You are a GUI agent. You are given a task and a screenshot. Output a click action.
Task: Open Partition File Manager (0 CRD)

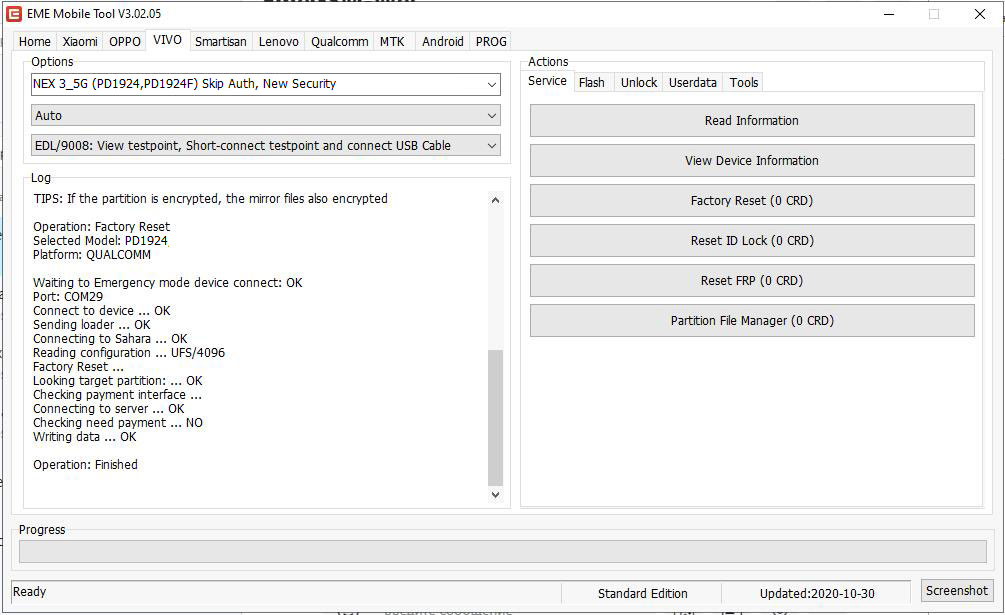752,320
